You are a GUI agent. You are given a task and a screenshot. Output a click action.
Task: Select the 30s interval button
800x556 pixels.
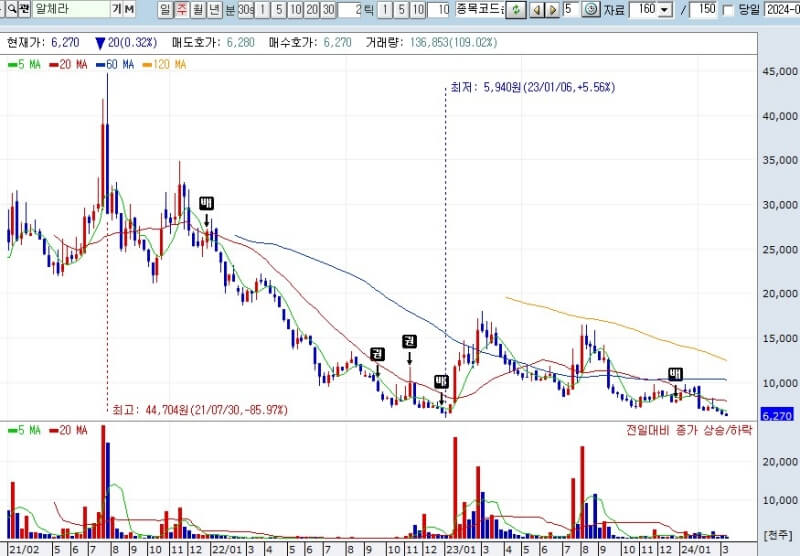(246, 9)
